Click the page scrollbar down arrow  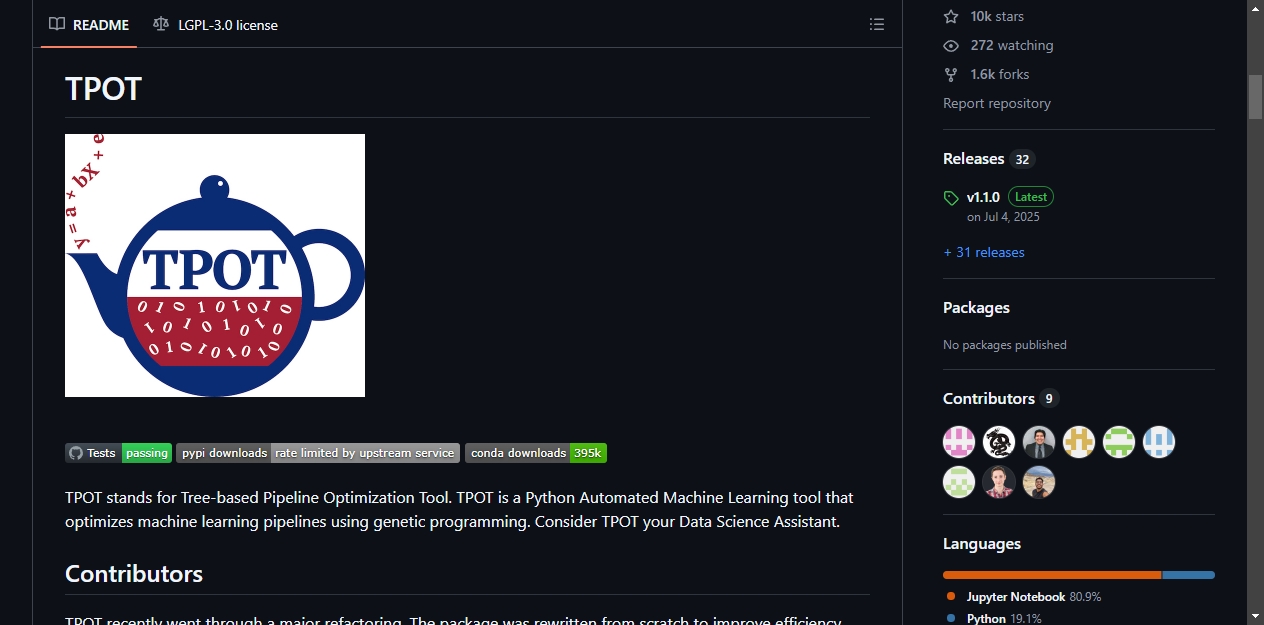tap(1255, 616)
